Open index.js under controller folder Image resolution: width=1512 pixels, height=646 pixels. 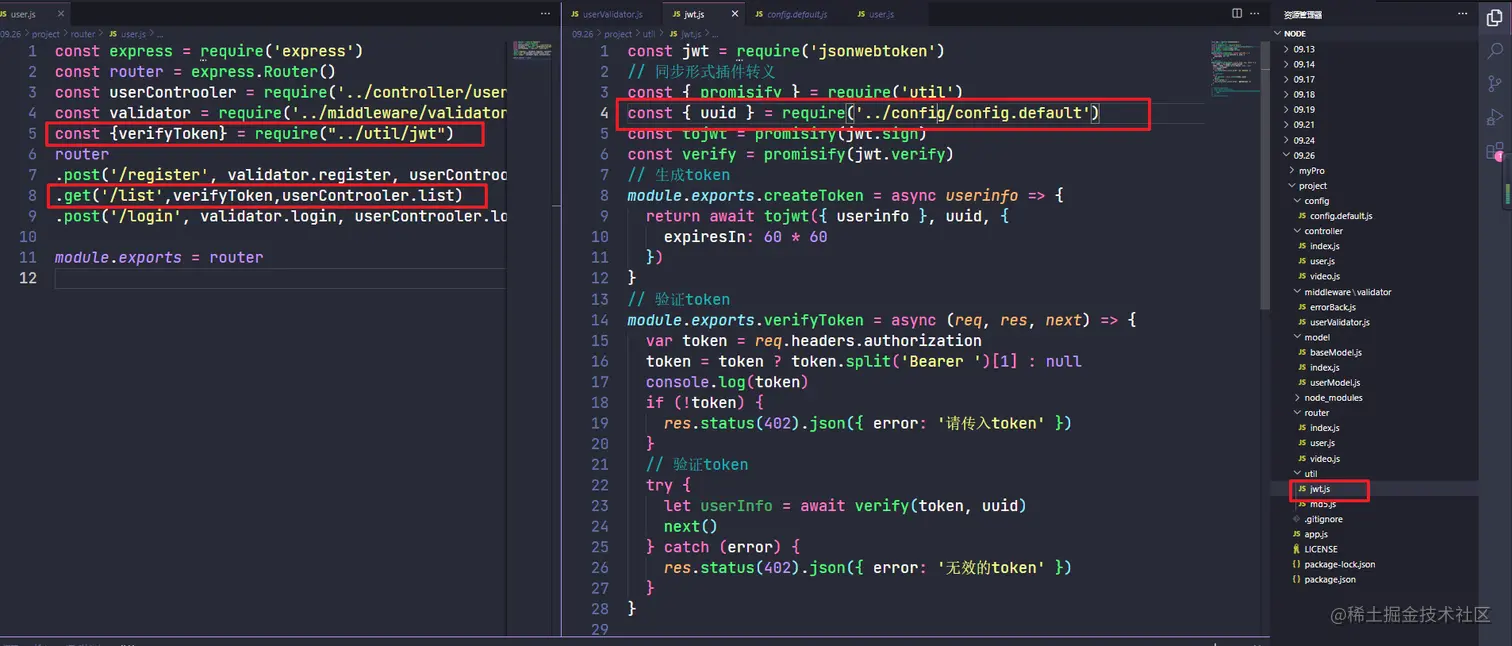point(1324,246)
